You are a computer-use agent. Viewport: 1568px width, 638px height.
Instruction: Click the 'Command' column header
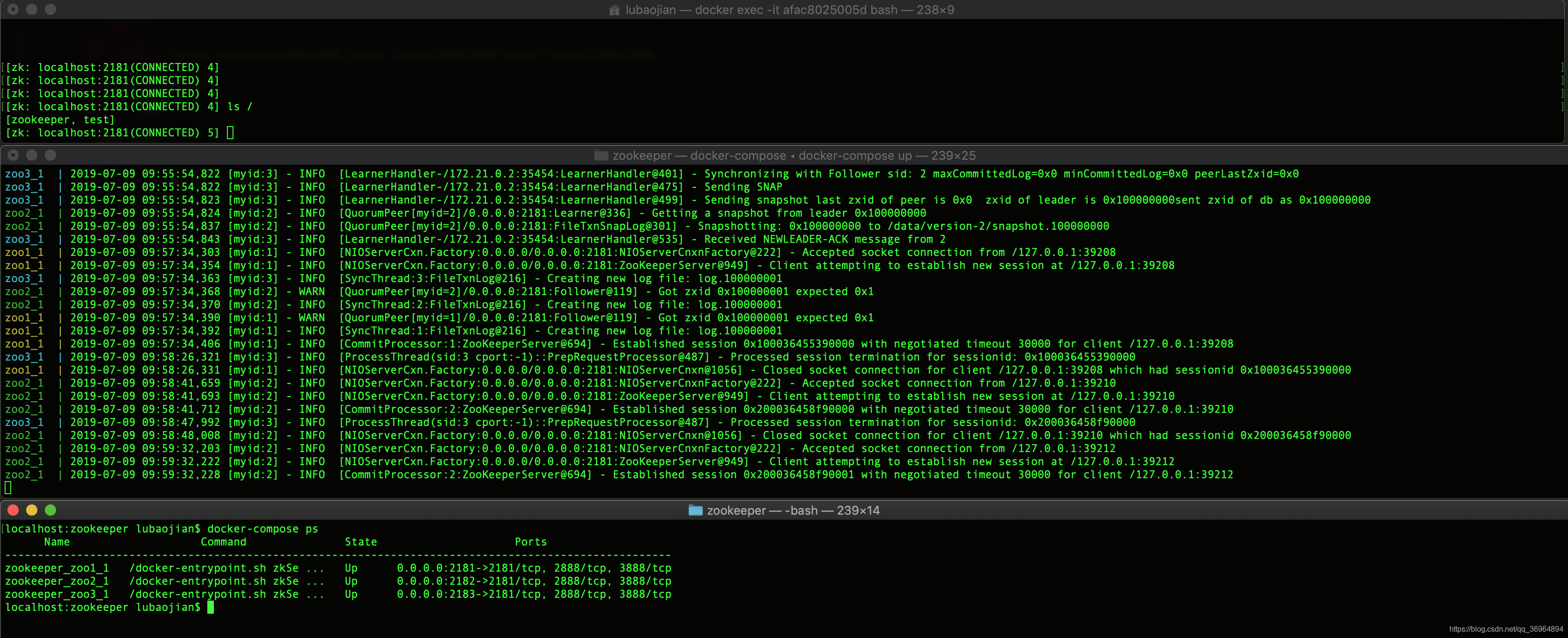coord(223,542)
